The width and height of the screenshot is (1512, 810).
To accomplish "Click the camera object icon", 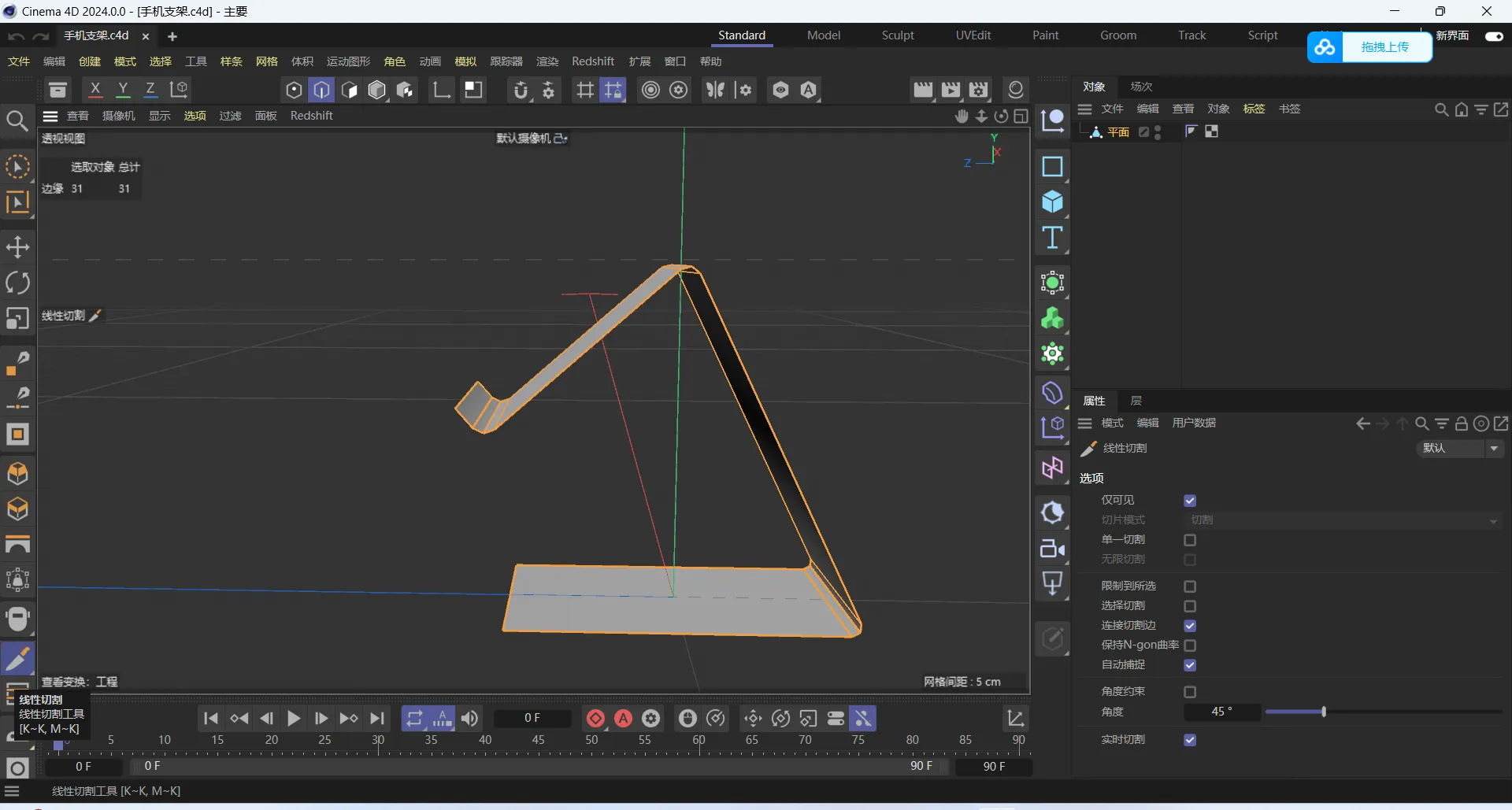I will 1052,549.
